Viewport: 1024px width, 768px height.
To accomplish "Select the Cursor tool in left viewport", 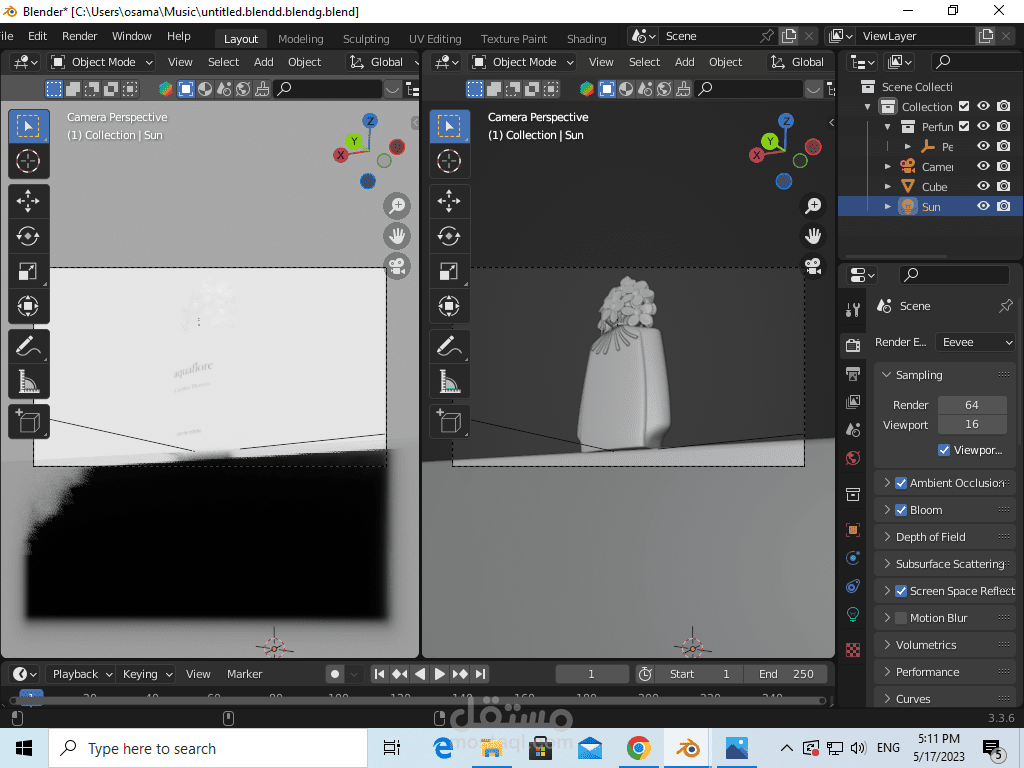I will click(28, 161).
